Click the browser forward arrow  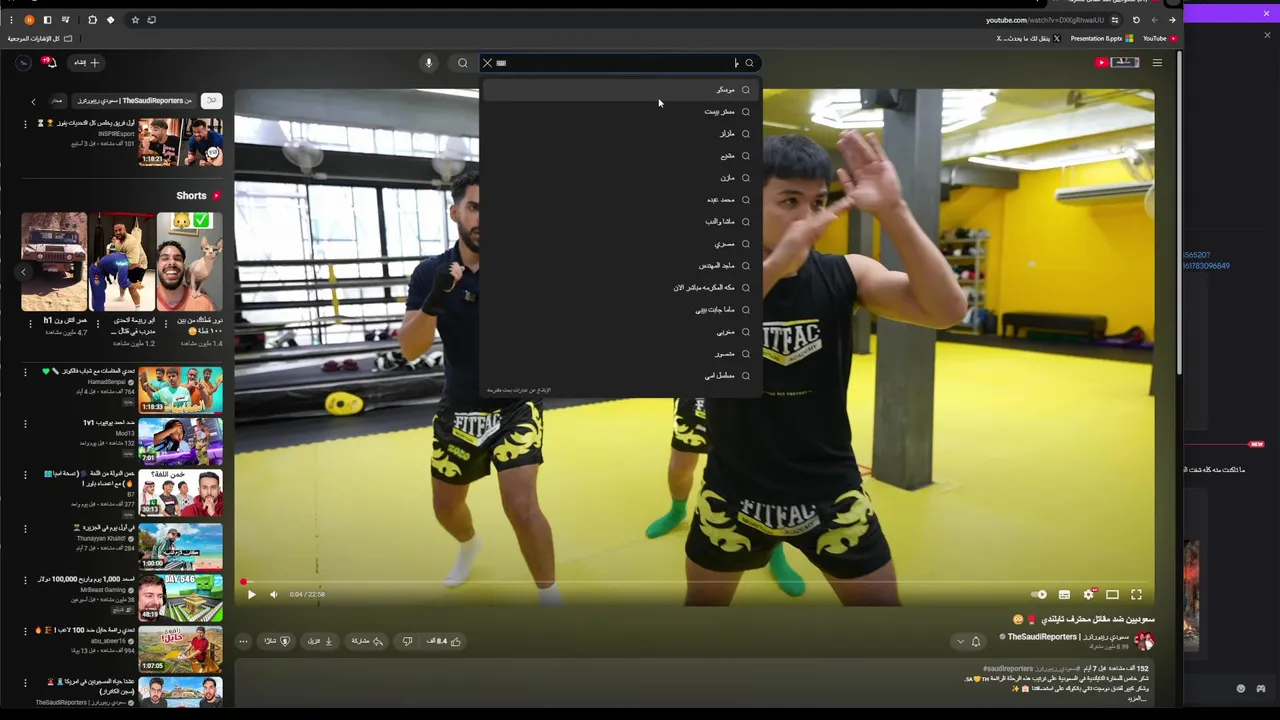click(x=1154, y=20)
